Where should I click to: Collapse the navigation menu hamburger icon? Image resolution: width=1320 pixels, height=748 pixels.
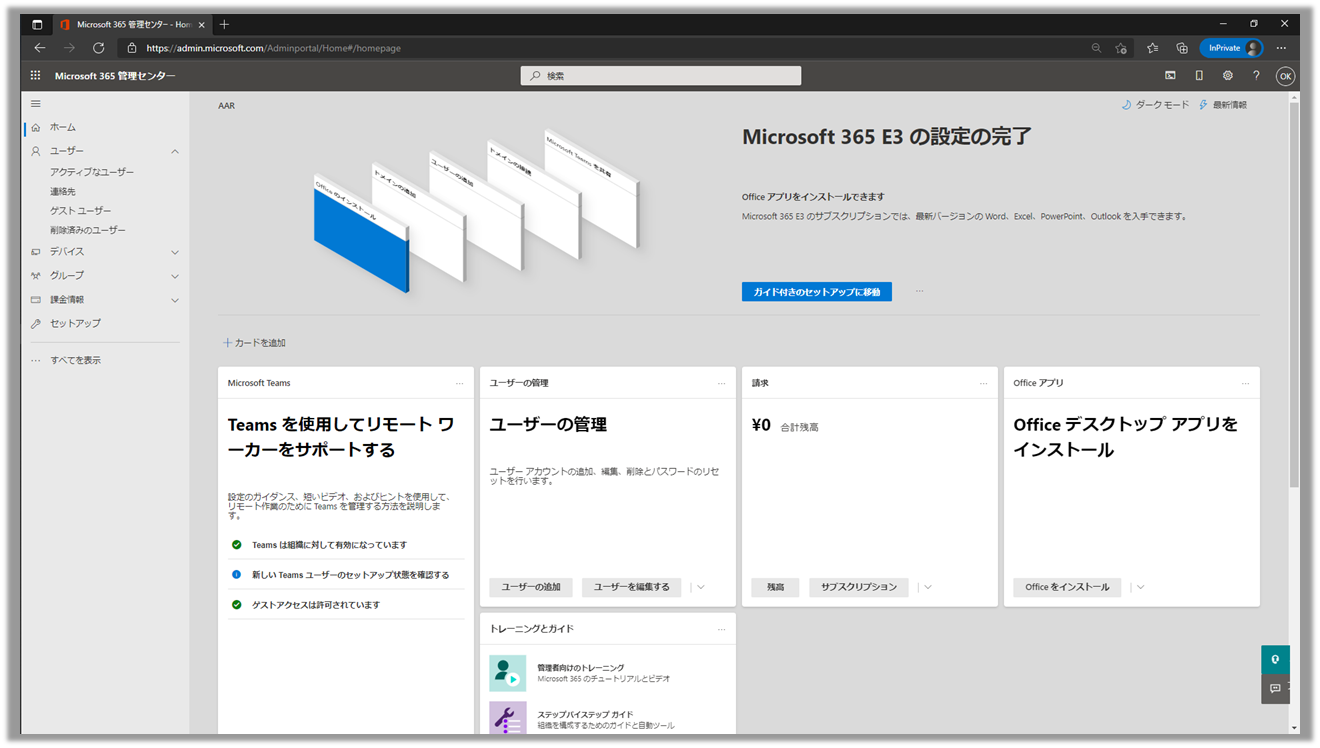[36, 104]
